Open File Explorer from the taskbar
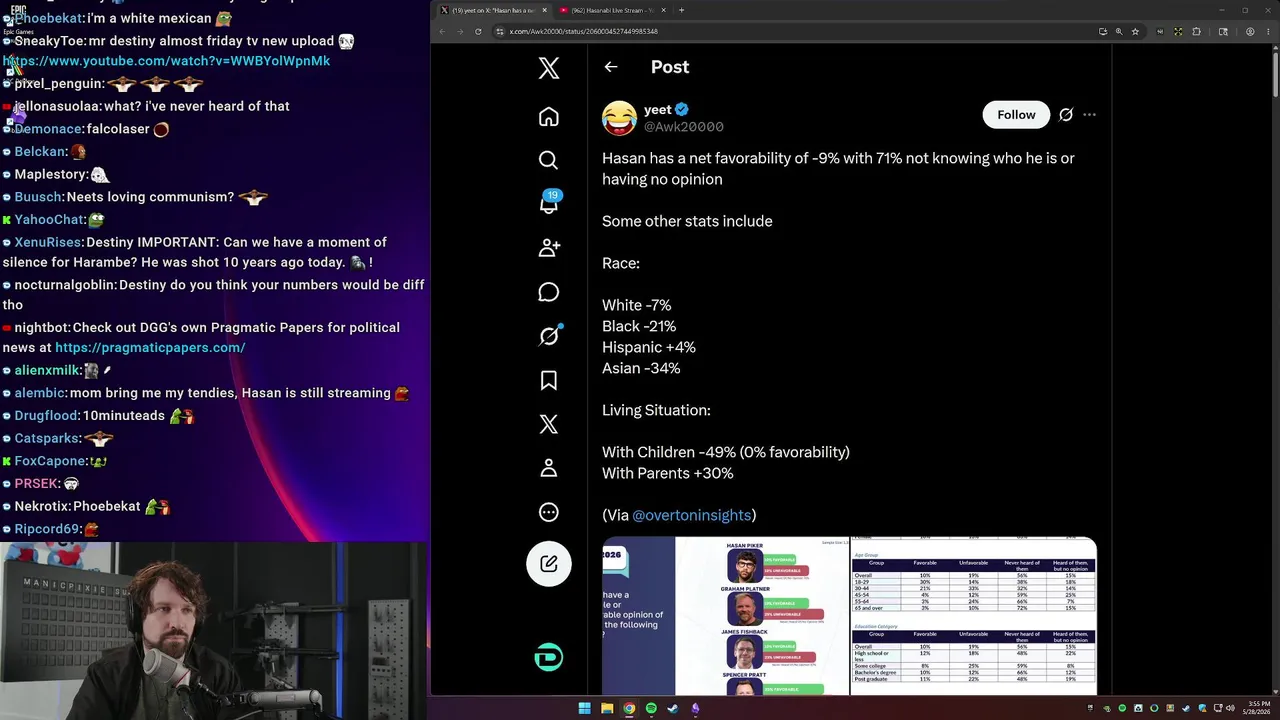1280x720 pixels. coord(607,709)
